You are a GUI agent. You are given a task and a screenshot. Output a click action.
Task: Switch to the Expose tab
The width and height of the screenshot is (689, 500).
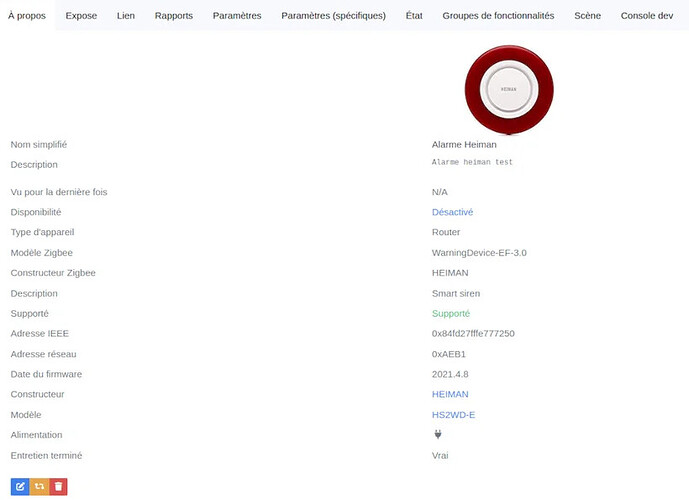[x=81, y=15]
